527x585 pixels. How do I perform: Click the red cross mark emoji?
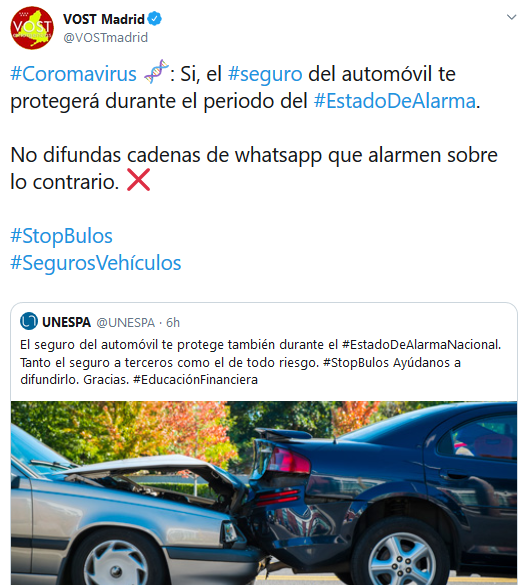click(138, 180)
